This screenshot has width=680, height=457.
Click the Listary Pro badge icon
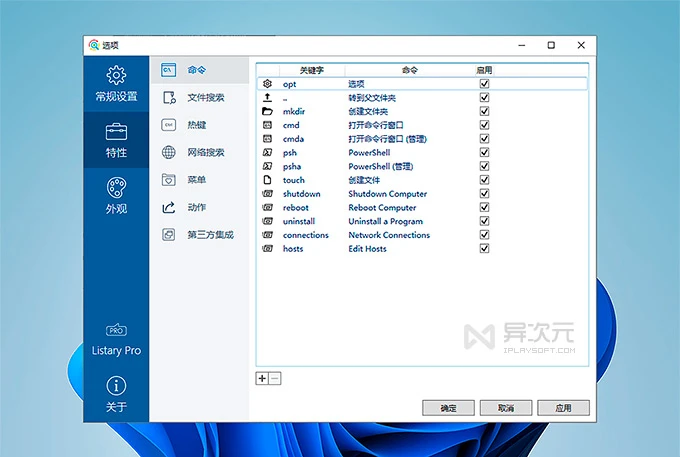pyautogui.click(x=116, y=330)
